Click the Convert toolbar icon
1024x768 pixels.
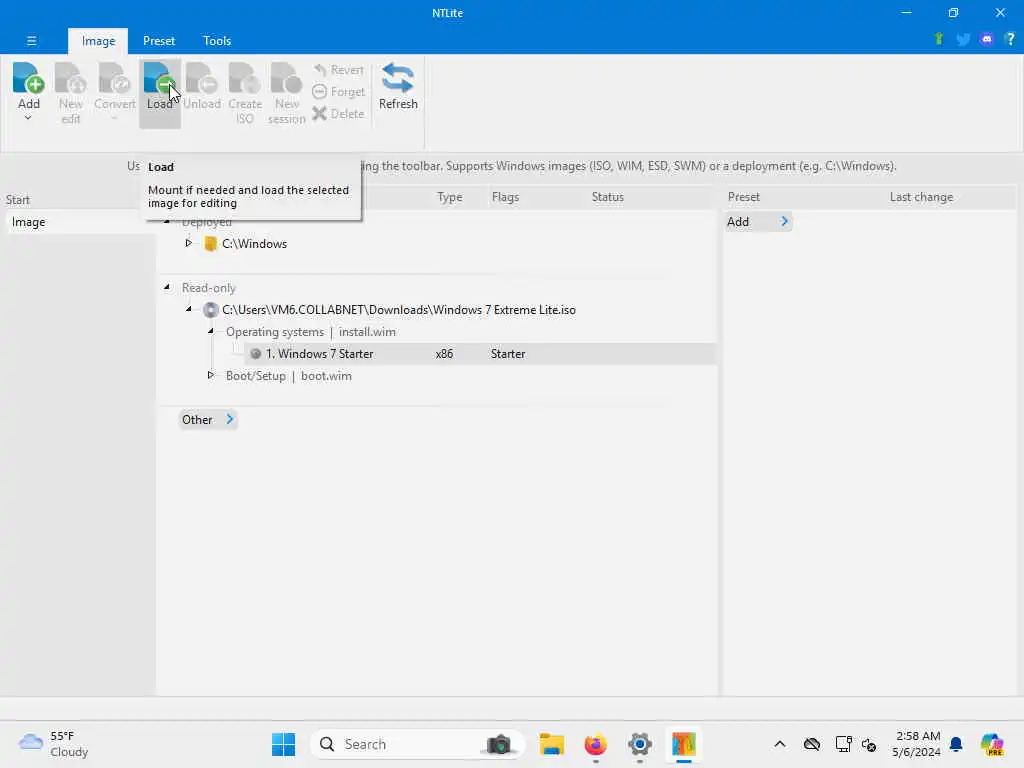[114, 92]
